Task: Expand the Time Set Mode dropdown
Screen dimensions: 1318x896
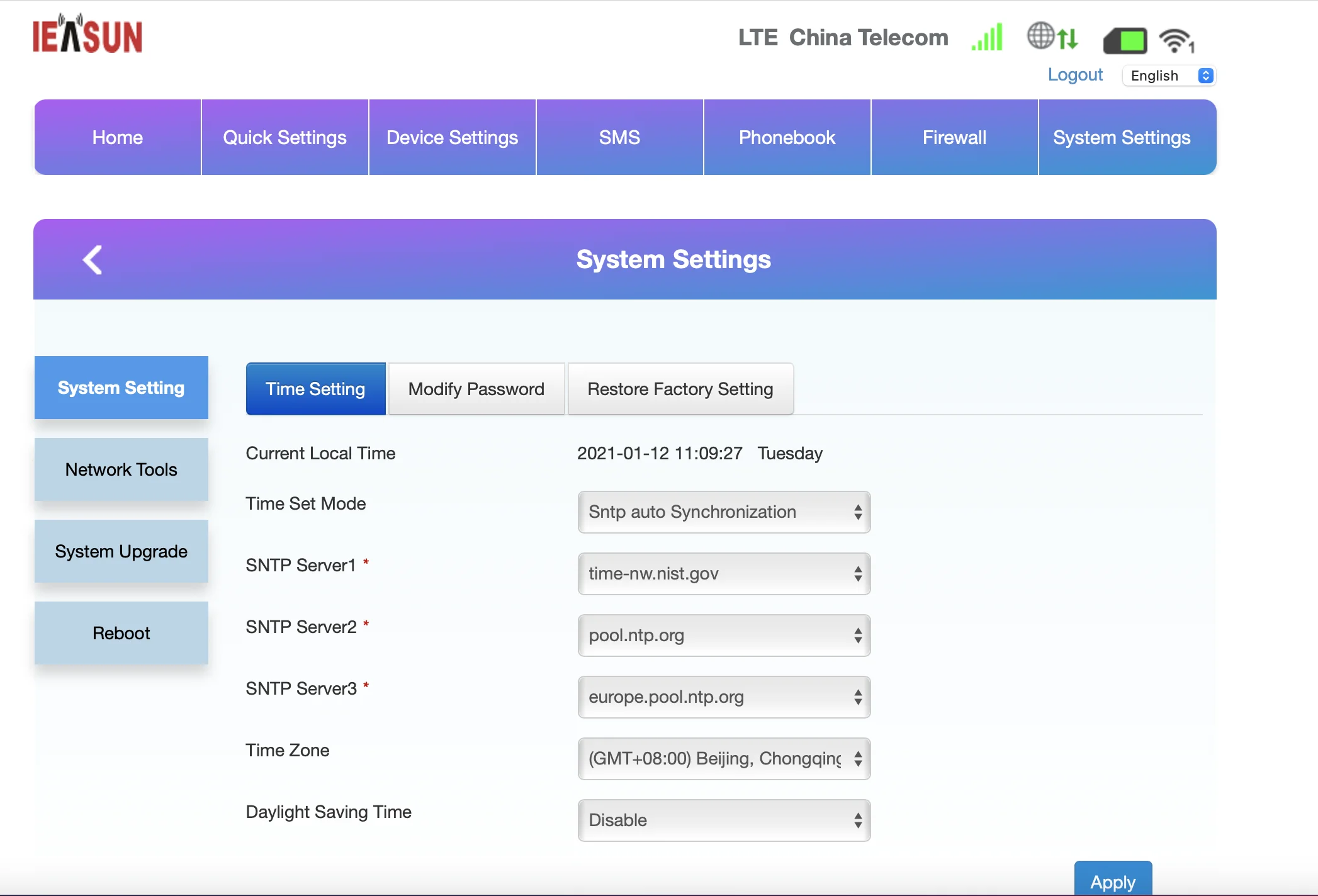Action: pyautogui.click(x=723, y=511)
